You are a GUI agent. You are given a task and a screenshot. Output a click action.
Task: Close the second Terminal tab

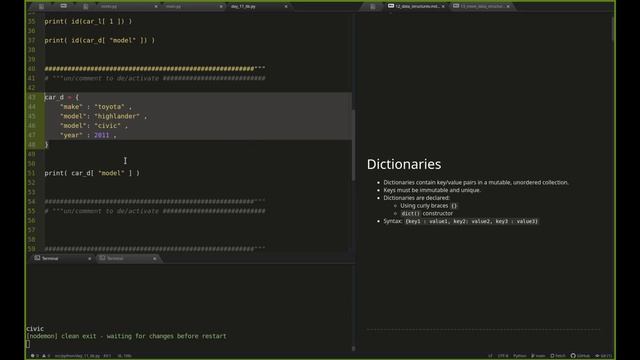click(154, 258)
